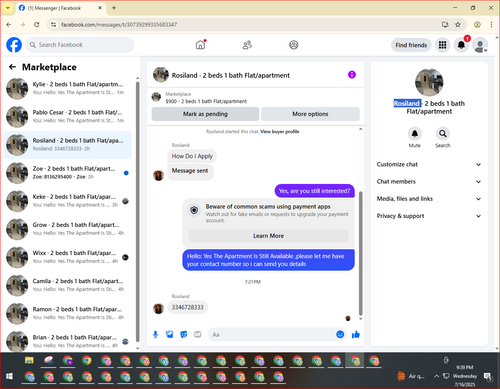Click Mark as pending button
Viewport: 500px width, 389px height.
coord(205,114)
